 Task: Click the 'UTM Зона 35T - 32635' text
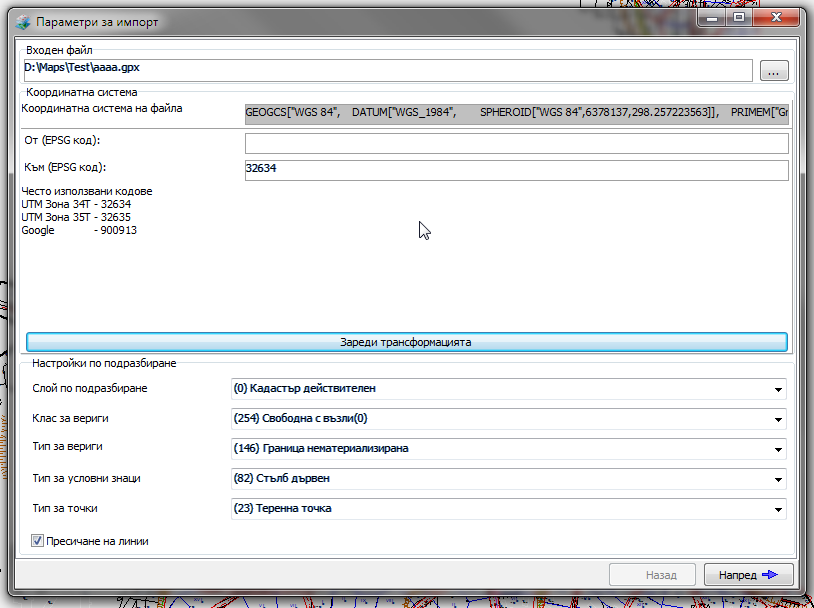pyautogui.click(x=76, y=217)
